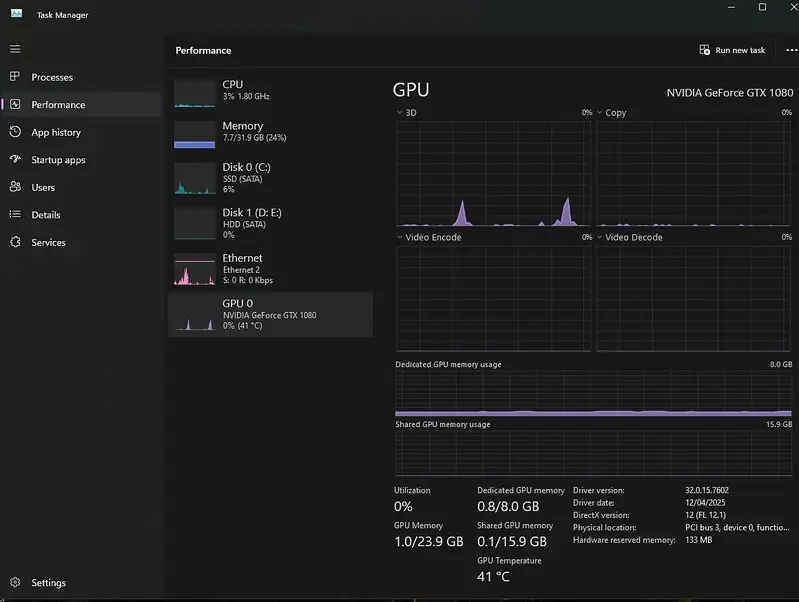Screen dimensions: 799x602
Task: Click the App history clock icon
Action: click(15, 132)
